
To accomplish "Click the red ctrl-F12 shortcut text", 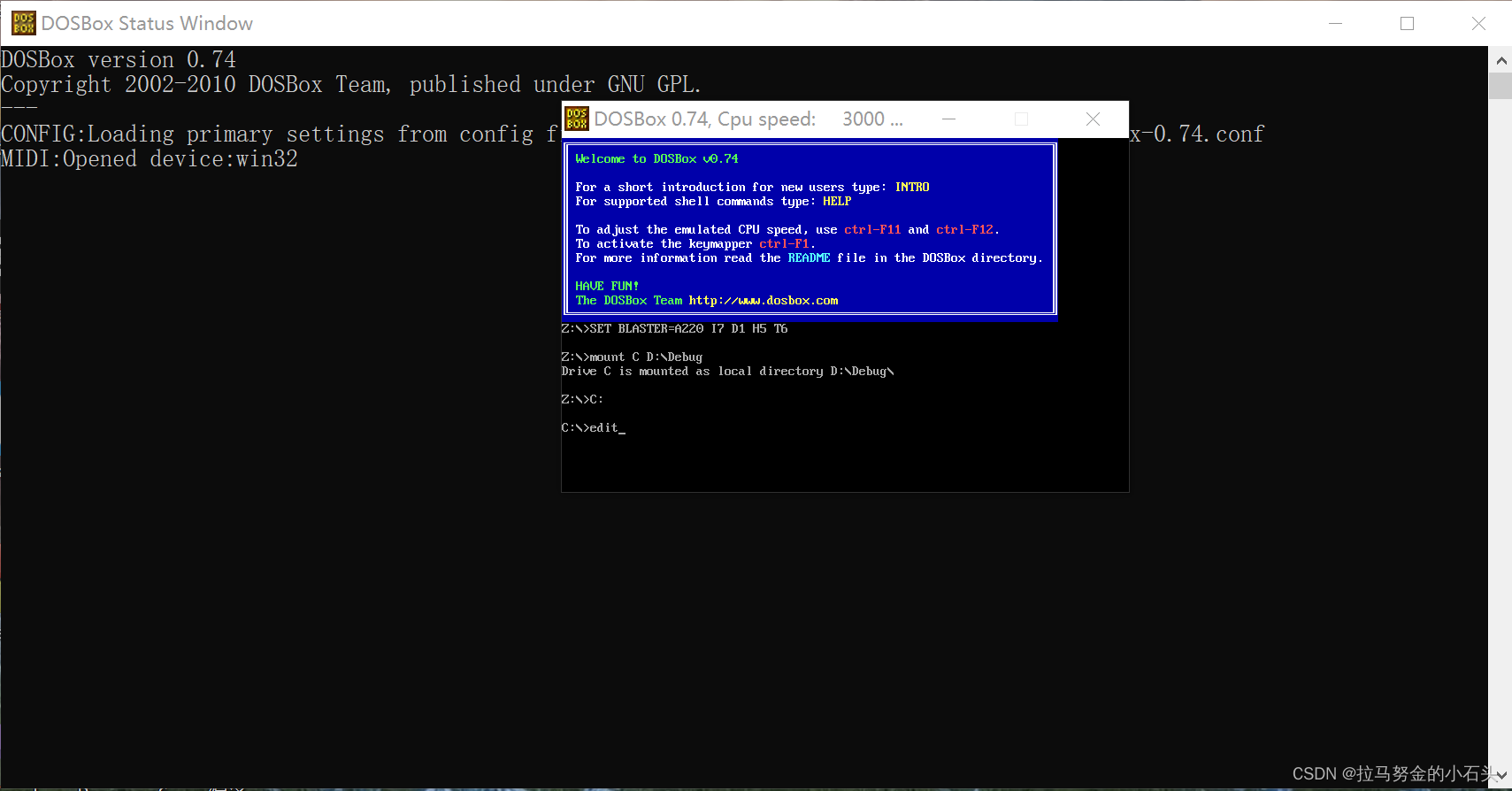I will pyautogui.click(x=964, y=230).
